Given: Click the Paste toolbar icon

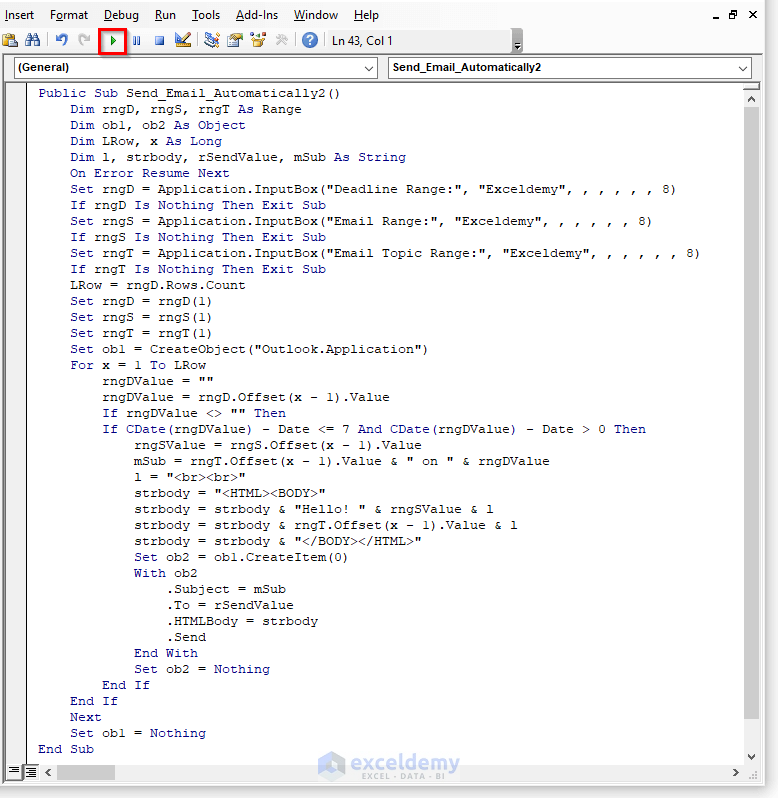Looking at the screenshot, I should [x=10, y=40].
